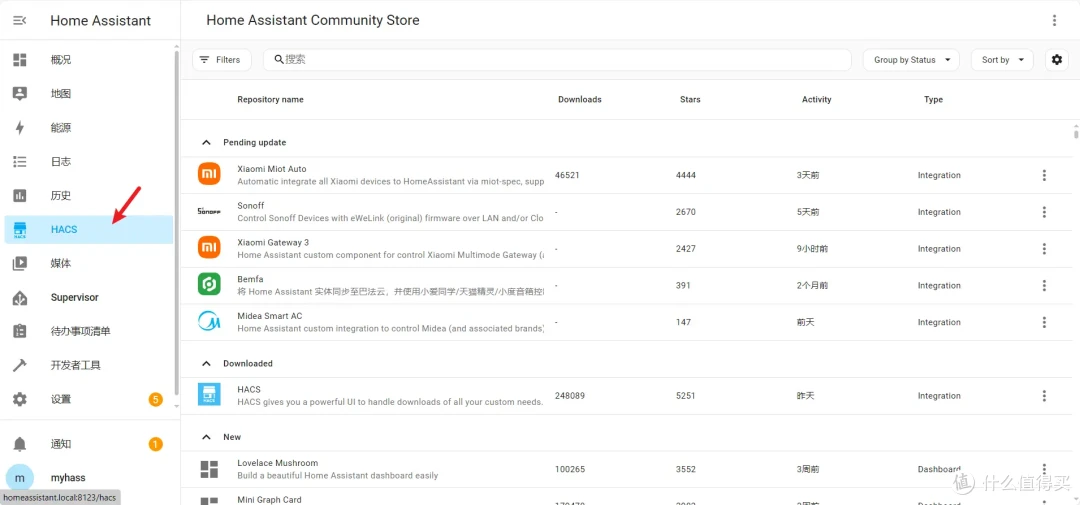Open the Mini Graph Card repository
The width and height of the screenshot is (1080, 505).
(x=269, y=499)
